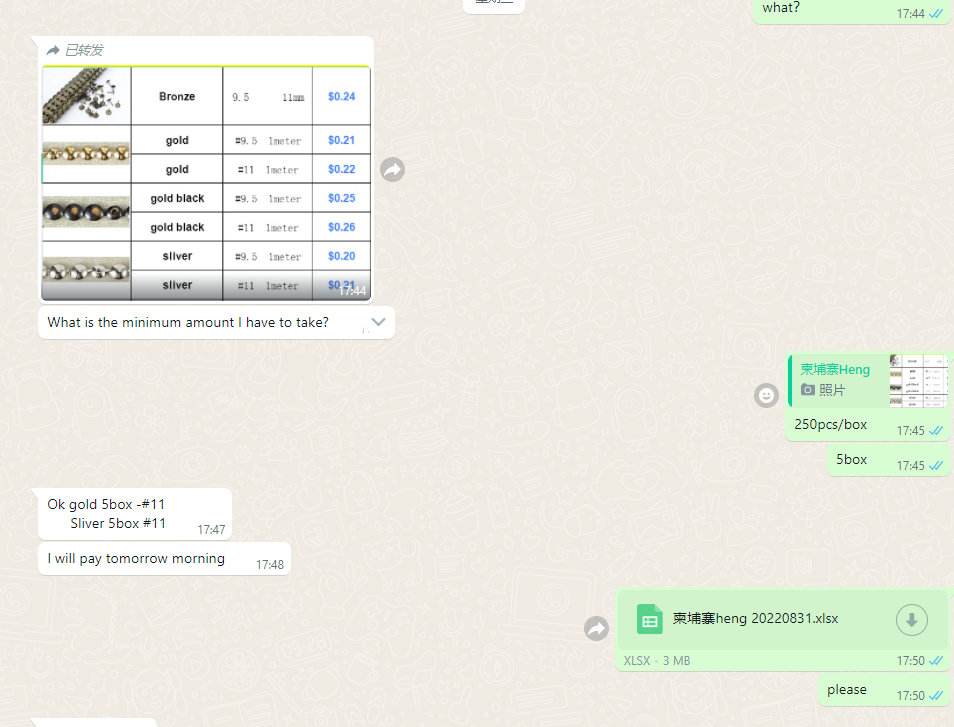Click the 17:47 timestamp on the gold order message

click(x=211, y=530)
